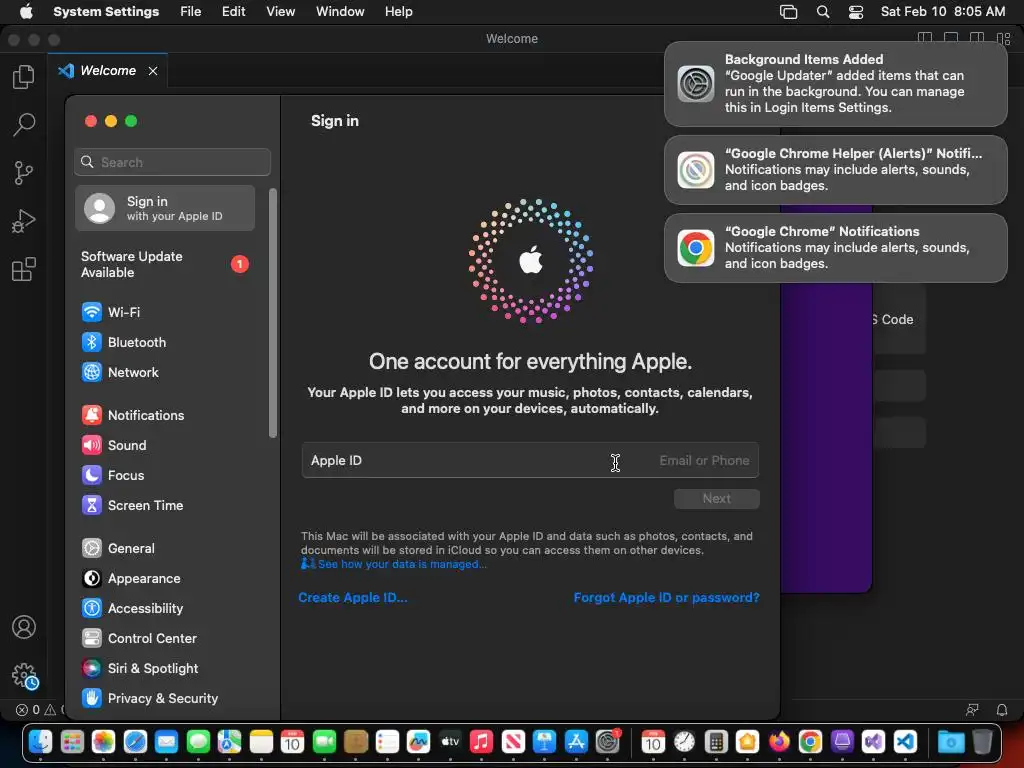This screenshot has width=1024, height=768.
Task: Open General settings
Action: coord(165,549)
